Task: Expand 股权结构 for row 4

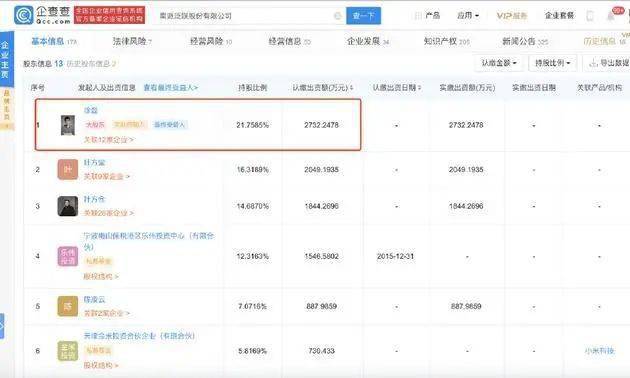Action: [x=101, y=276]
